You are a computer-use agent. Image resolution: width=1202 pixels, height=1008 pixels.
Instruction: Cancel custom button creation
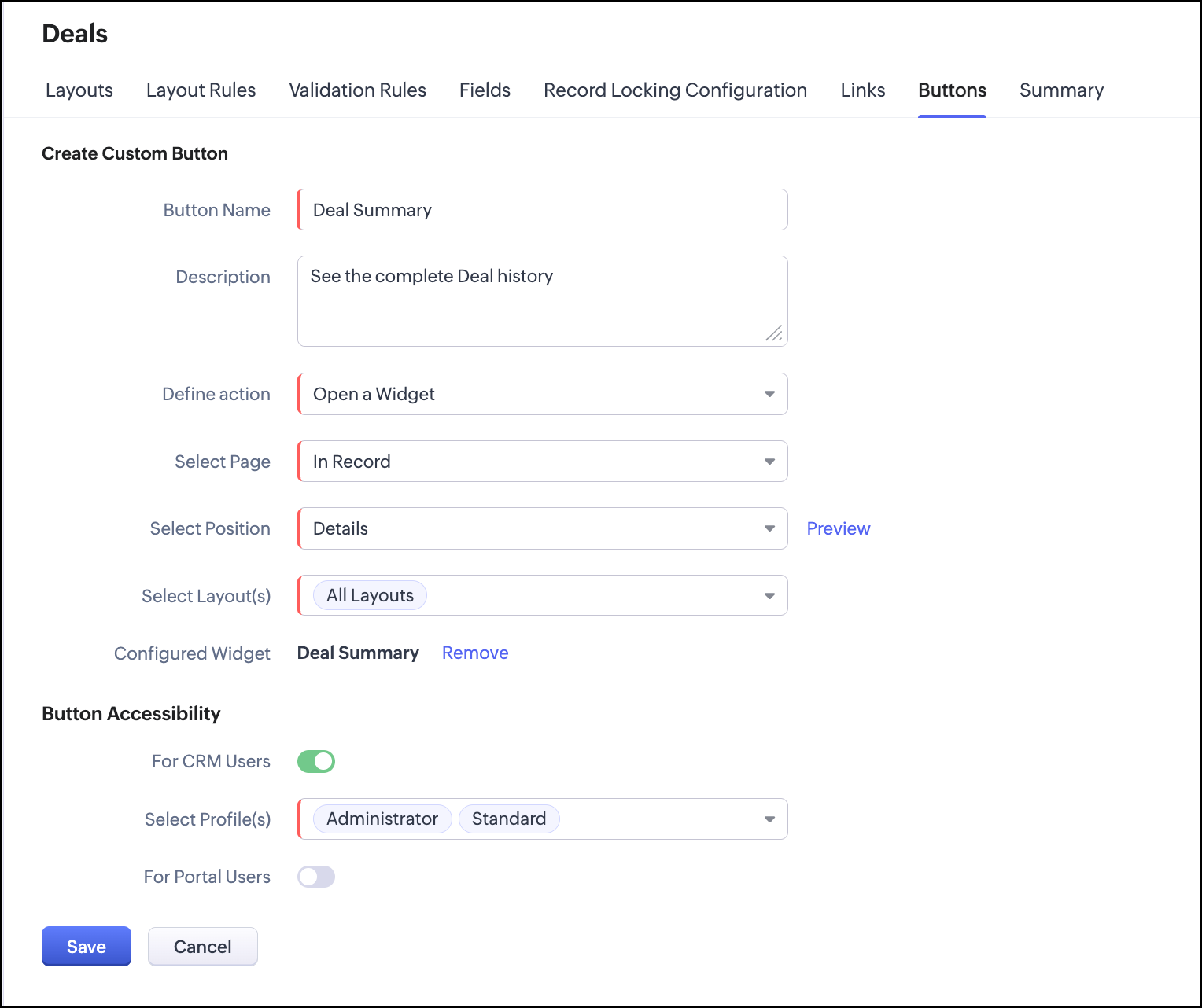(x=202, y=947)
